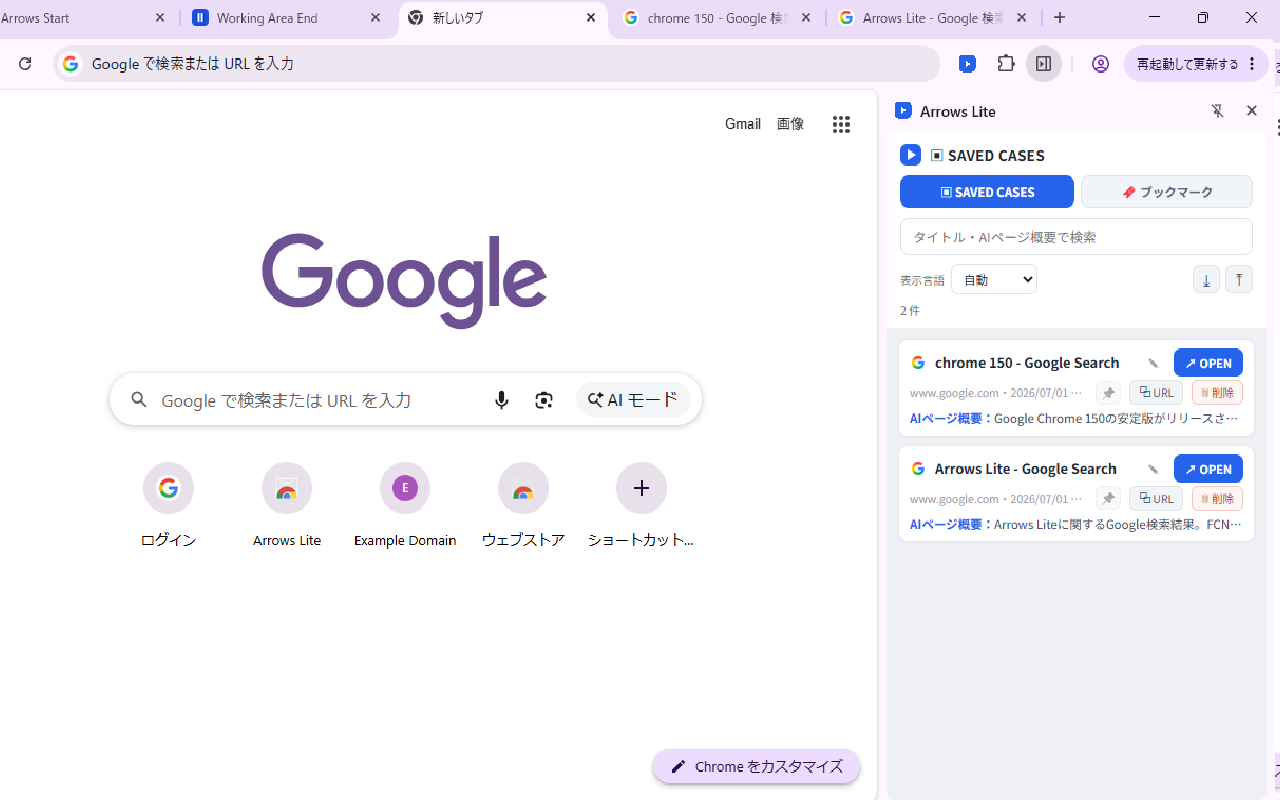
Task: Delete the chrome 150 - Google Search case
Action: (x=1217, y=393)
